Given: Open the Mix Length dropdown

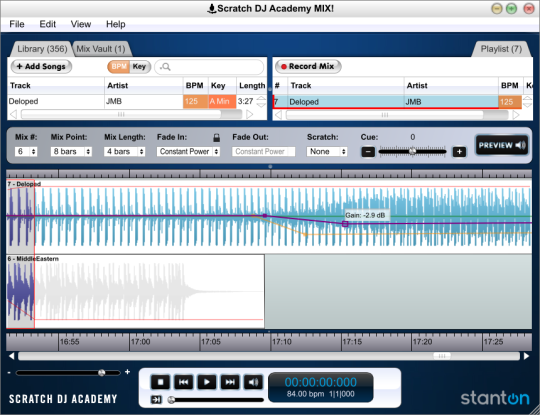Looking at the screenshot, I should (x=124, y=152).
